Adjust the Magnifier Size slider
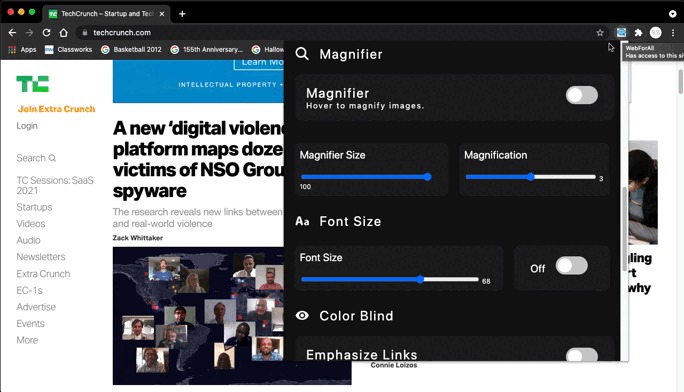Screen dimensions: 684x392 pos(366,177)
